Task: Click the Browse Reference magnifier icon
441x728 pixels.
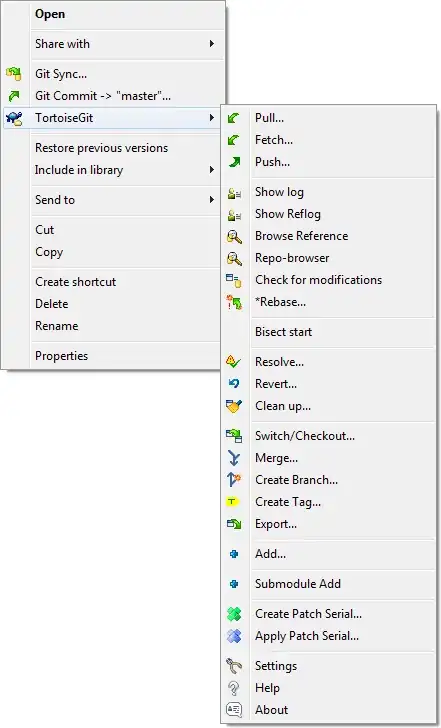Action: (234, 236)
